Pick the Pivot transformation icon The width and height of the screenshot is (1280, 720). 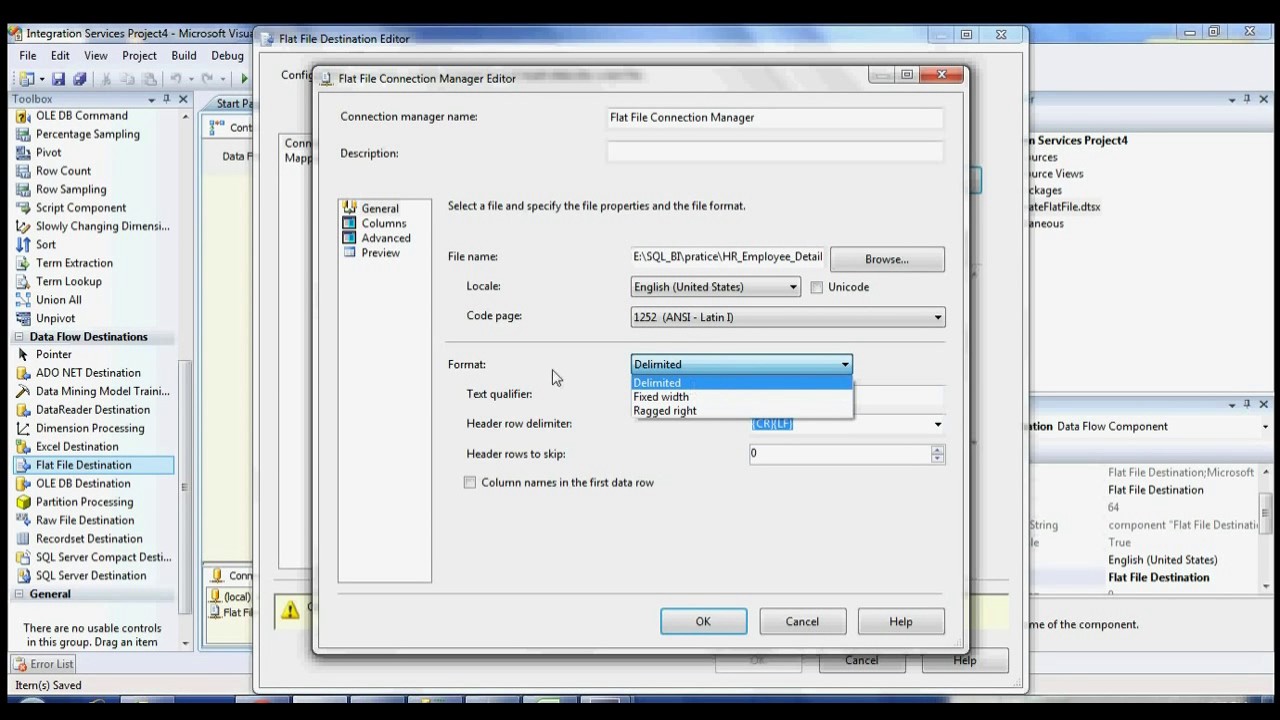point(24,153)
